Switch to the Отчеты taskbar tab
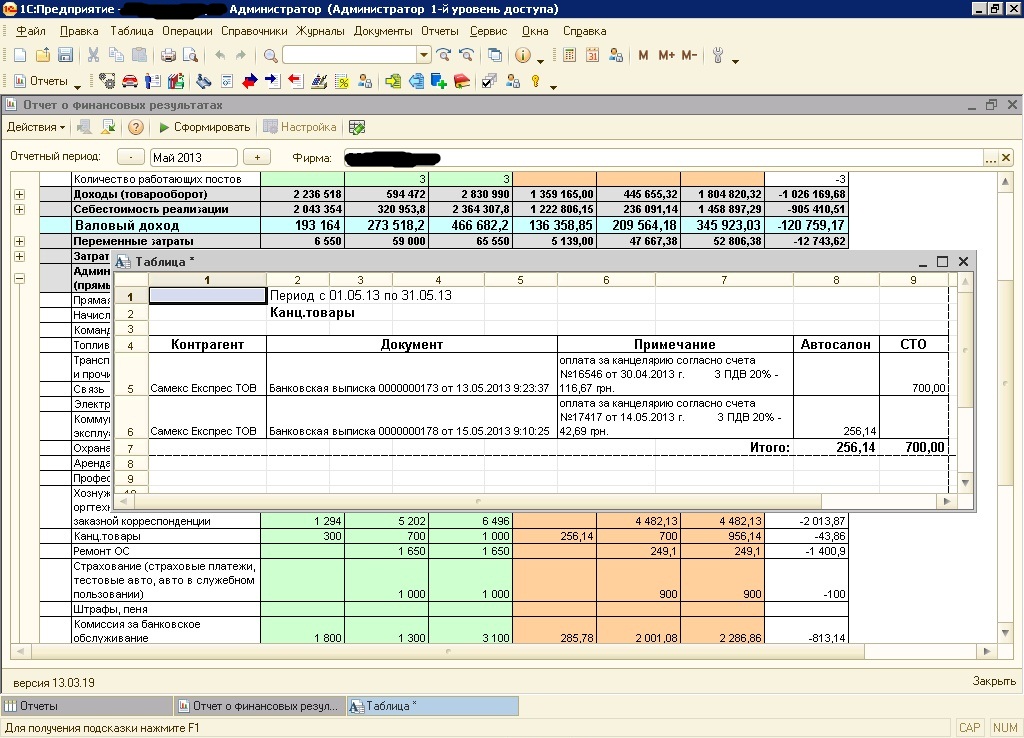The image size is (1024, 738). [40, 706]
